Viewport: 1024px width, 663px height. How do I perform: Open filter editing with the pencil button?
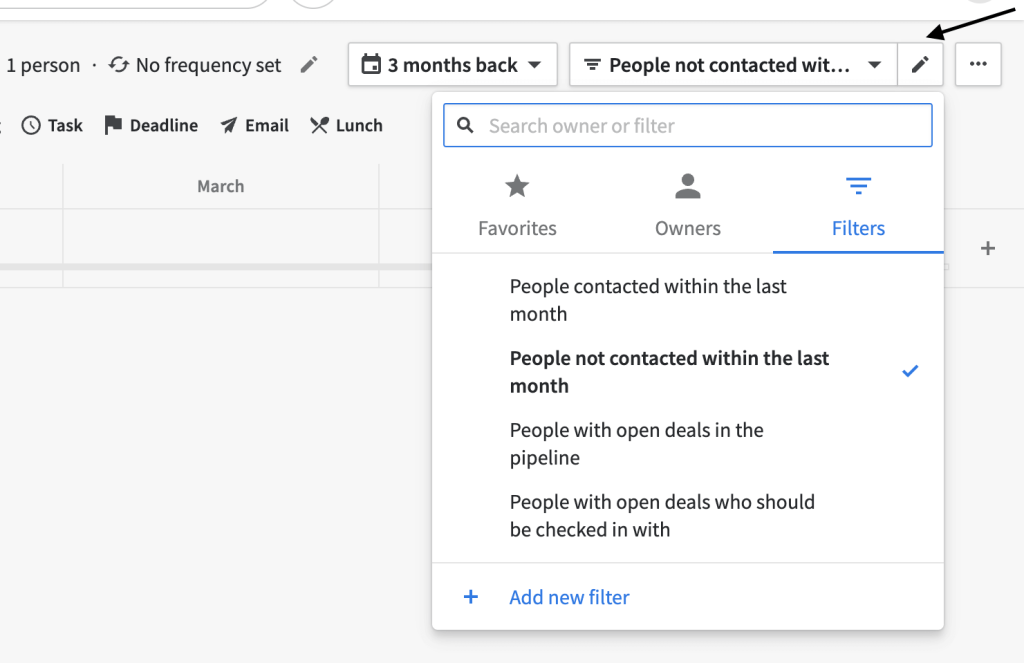click(920, 64)
